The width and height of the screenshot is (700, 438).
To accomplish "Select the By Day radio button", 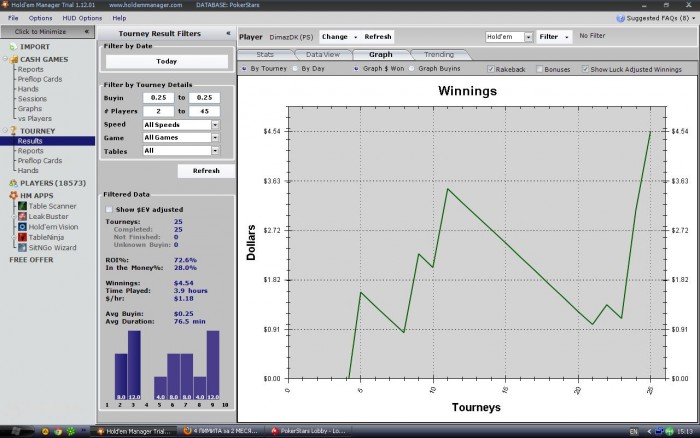I will tap(295, 69).
